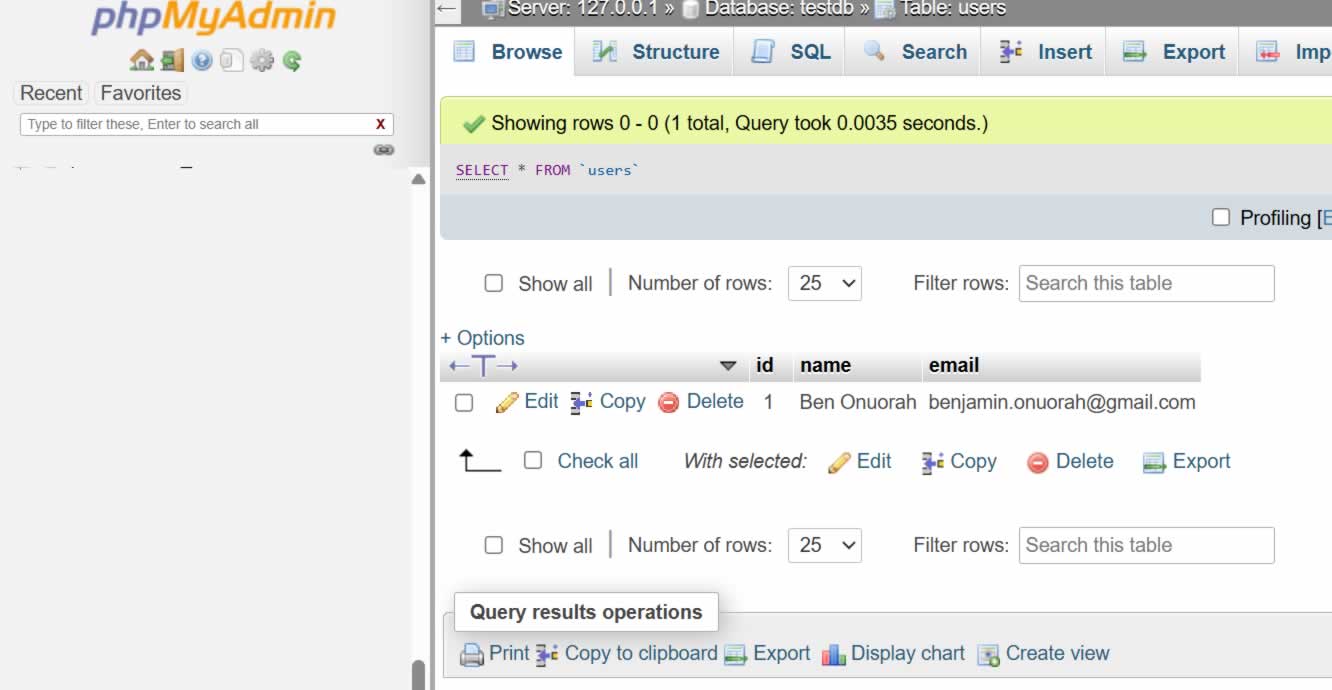The height and width of the screenshot is (690, 1332).
Task: Click the Favorites button in sidebar
Action: [x=141, y=93]
